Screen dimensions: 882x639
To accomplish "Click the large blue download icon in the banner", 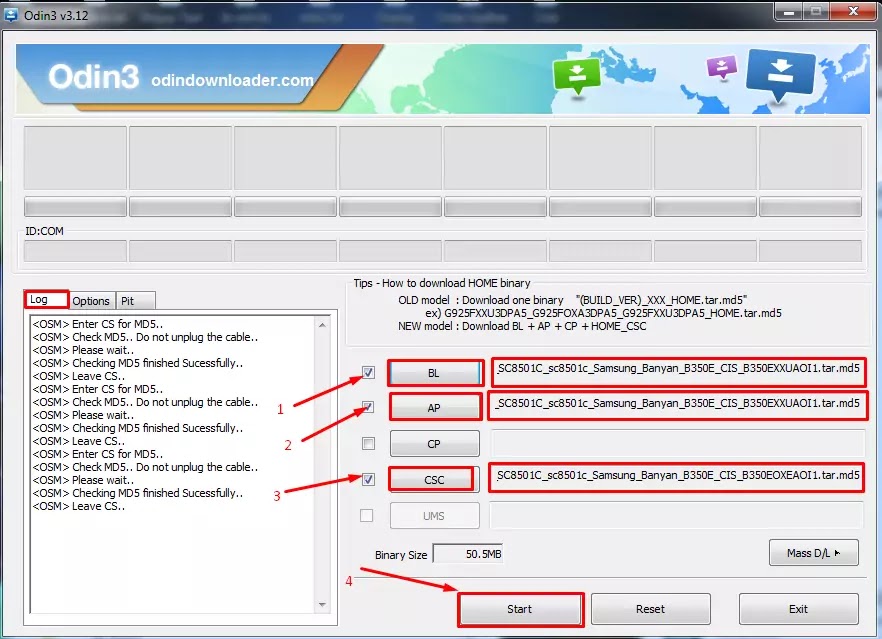I will click(x=781, y=75).
